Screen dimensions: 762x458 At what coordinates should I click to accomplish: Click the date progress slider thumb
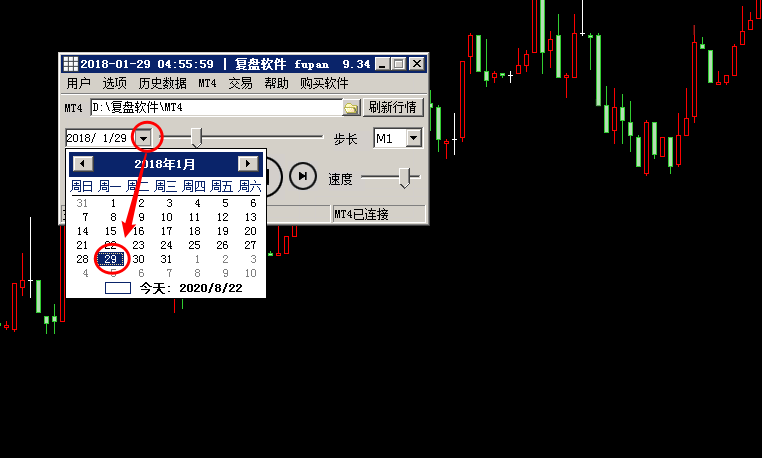[197, 137]
